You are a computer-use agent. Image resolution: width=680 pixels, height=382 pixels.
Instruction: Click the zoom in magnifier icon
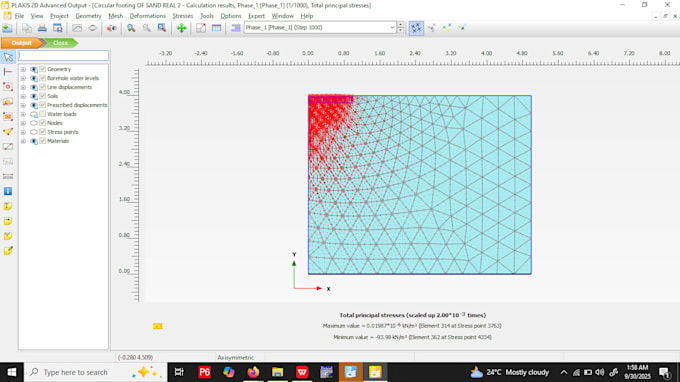131,28
